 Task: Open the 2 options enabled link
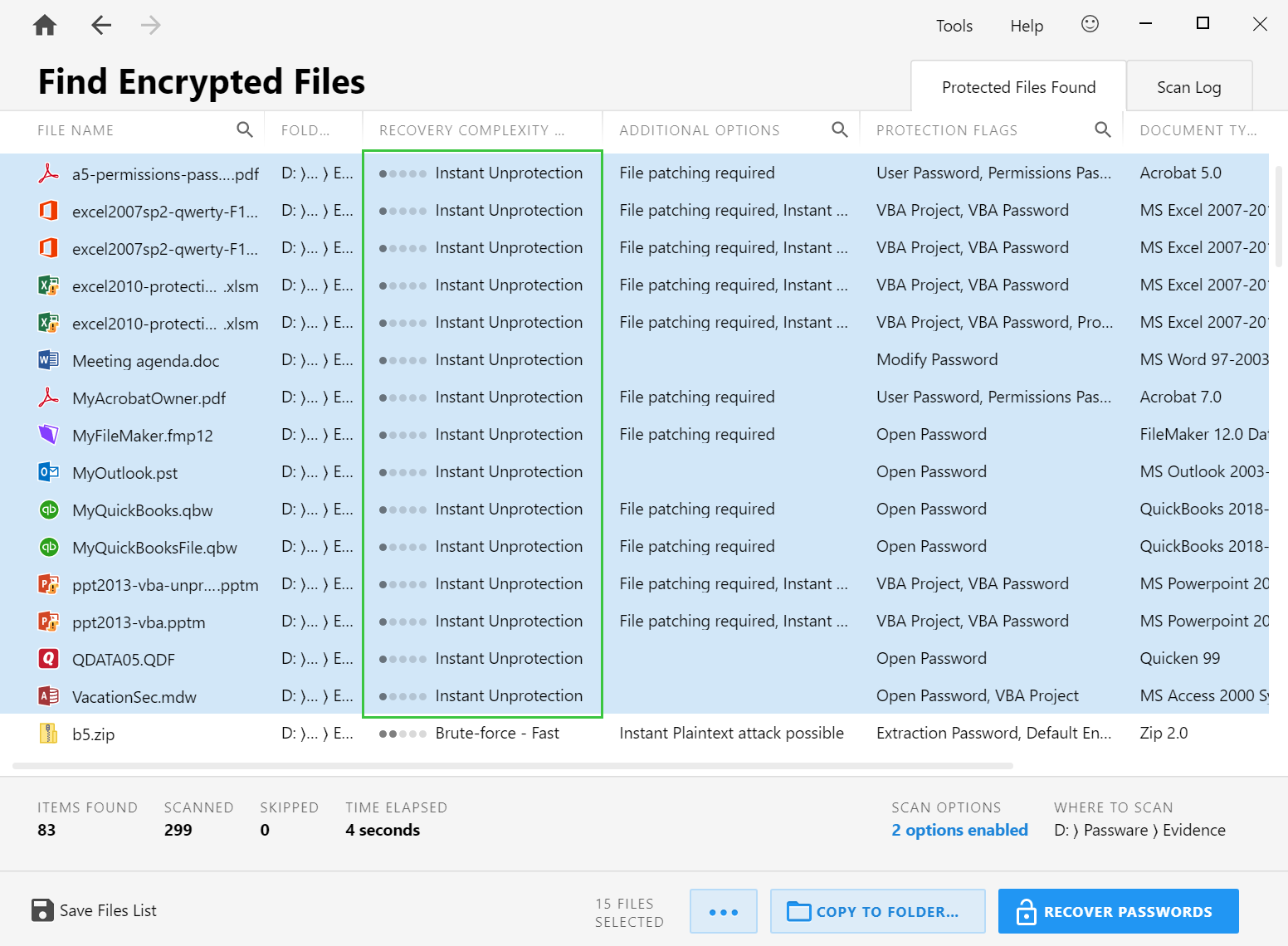(x=959, y=830)
